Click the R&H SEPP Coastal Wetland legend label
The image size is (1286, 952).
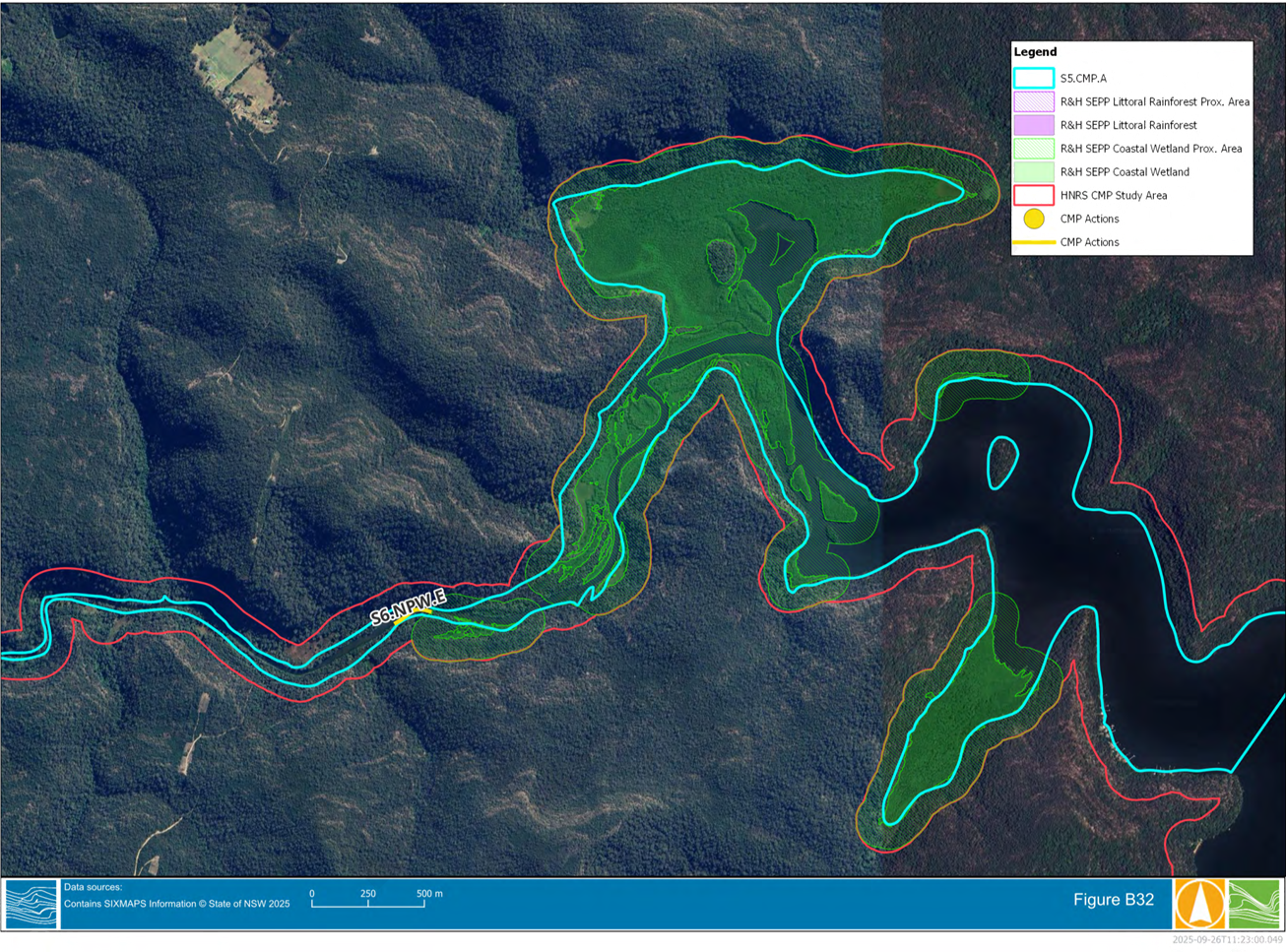[1125, 172]
